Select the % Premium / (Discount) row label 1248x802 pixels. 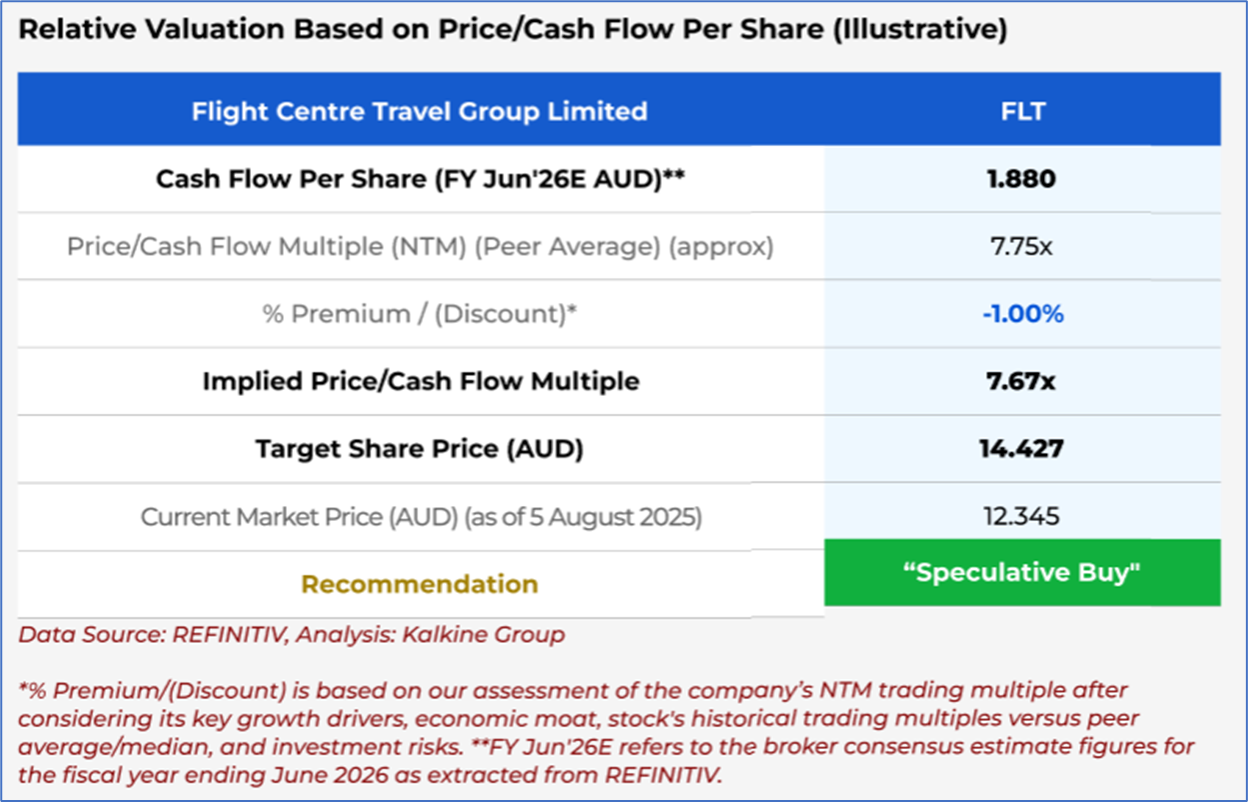420,314
